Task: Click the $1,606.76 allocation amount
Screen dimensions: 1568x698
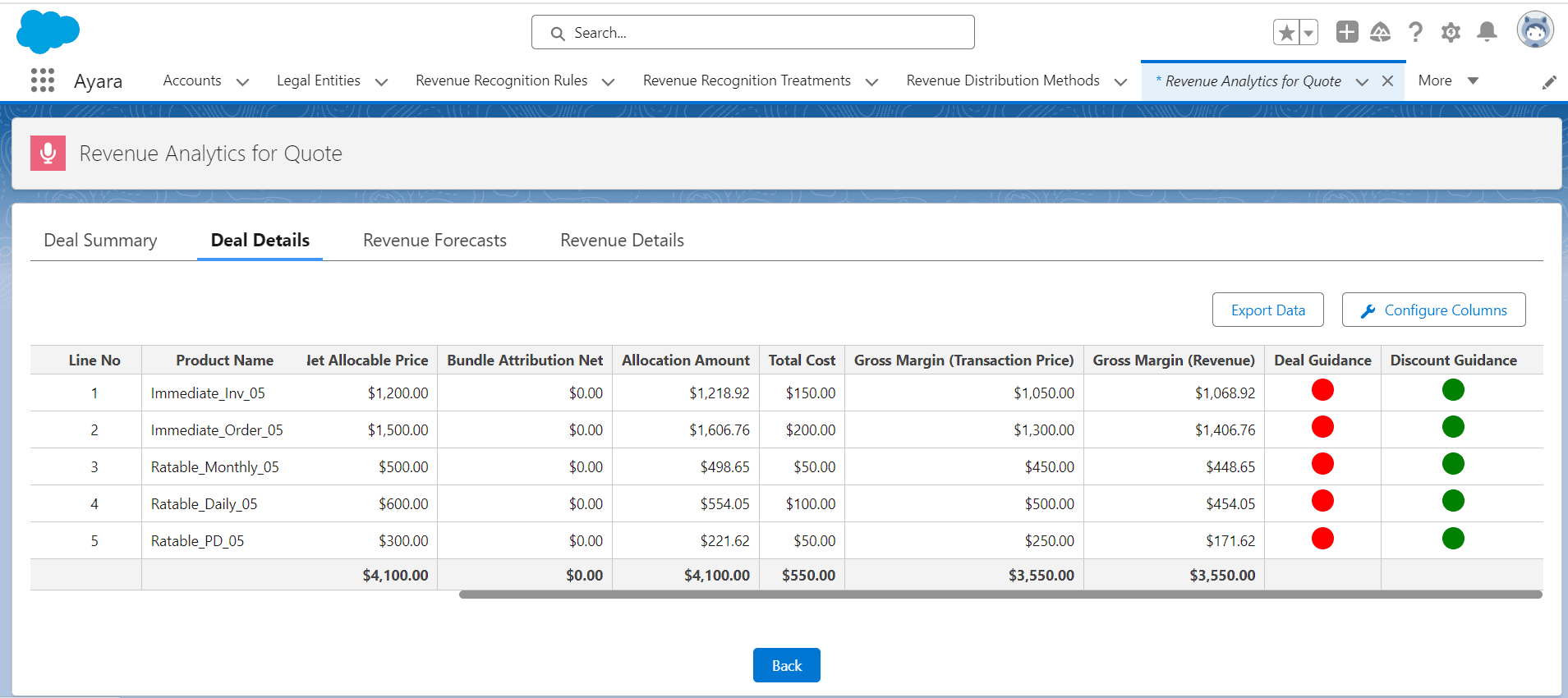Action: click(x=720, y=430)
